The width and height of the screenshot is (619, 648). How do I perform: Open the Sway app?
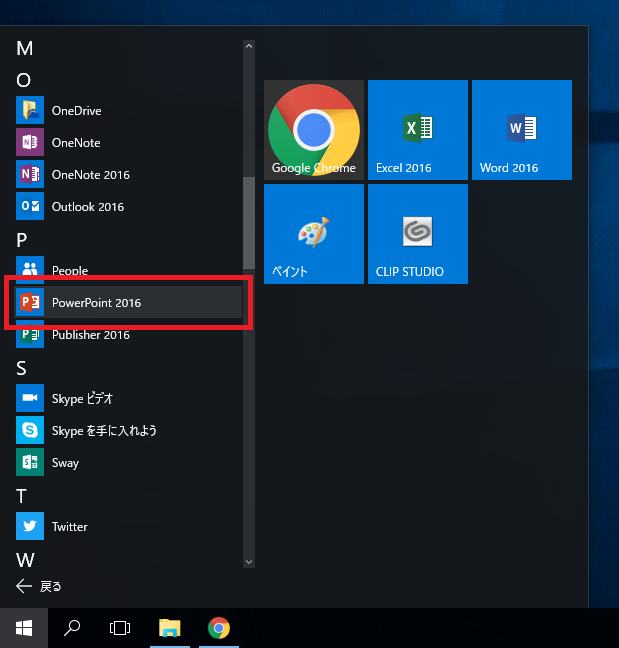[65, 463]
